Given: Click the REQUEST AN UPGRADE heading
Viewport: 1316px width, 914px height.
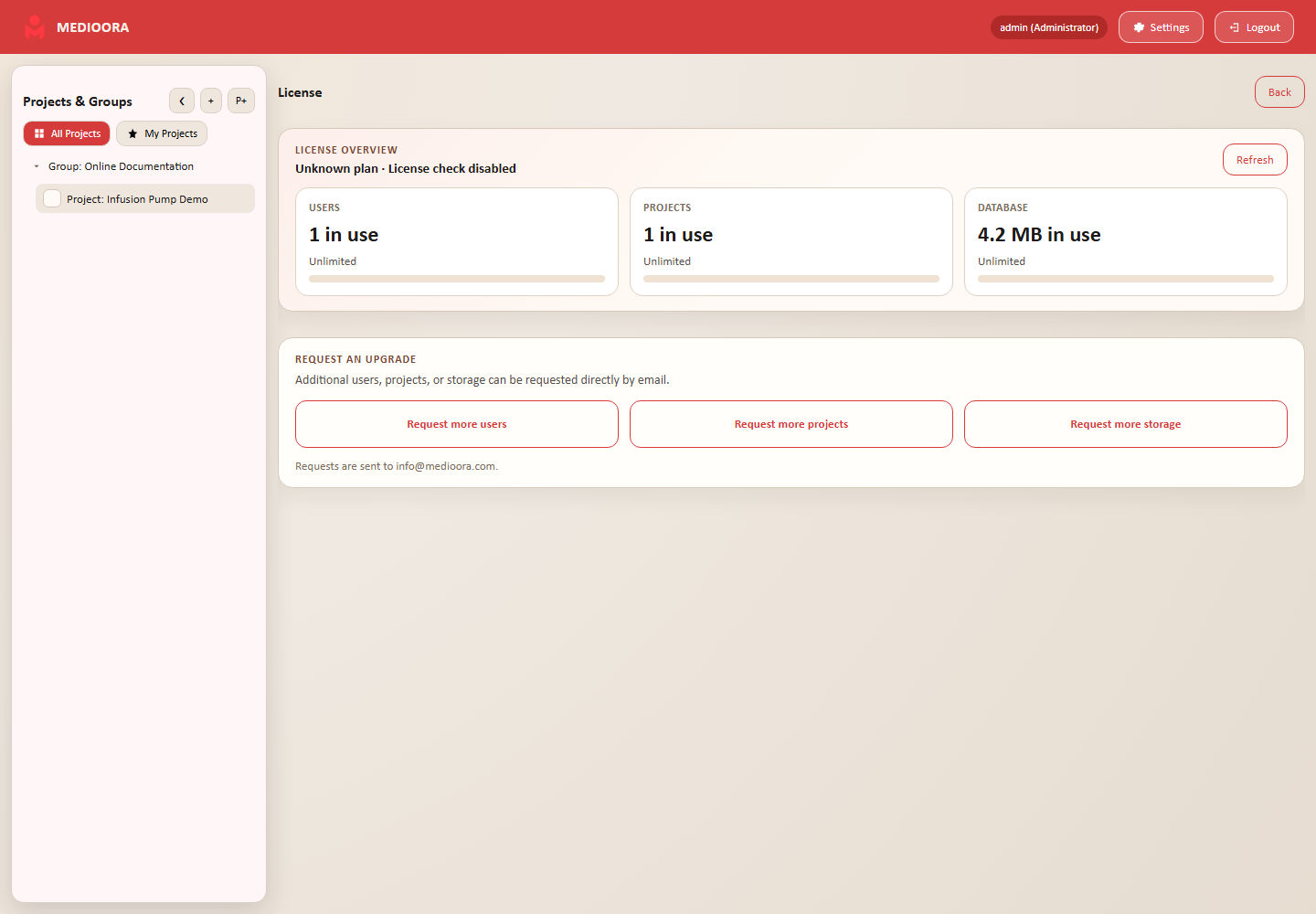Looking at the screenshot, I should [356, 359].
